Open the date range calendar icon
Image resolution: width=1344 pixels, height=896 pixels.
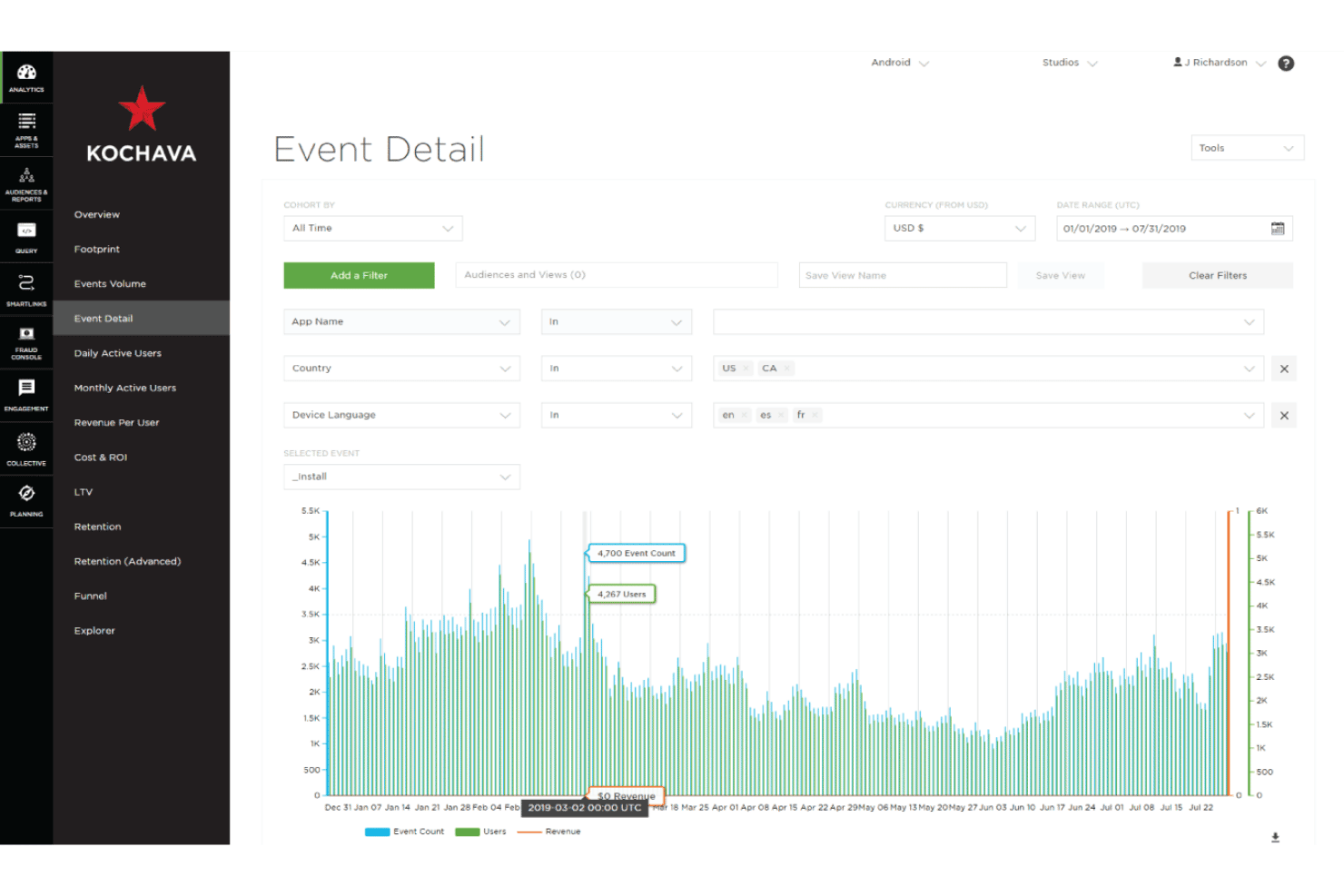(x=1278, y=229)
